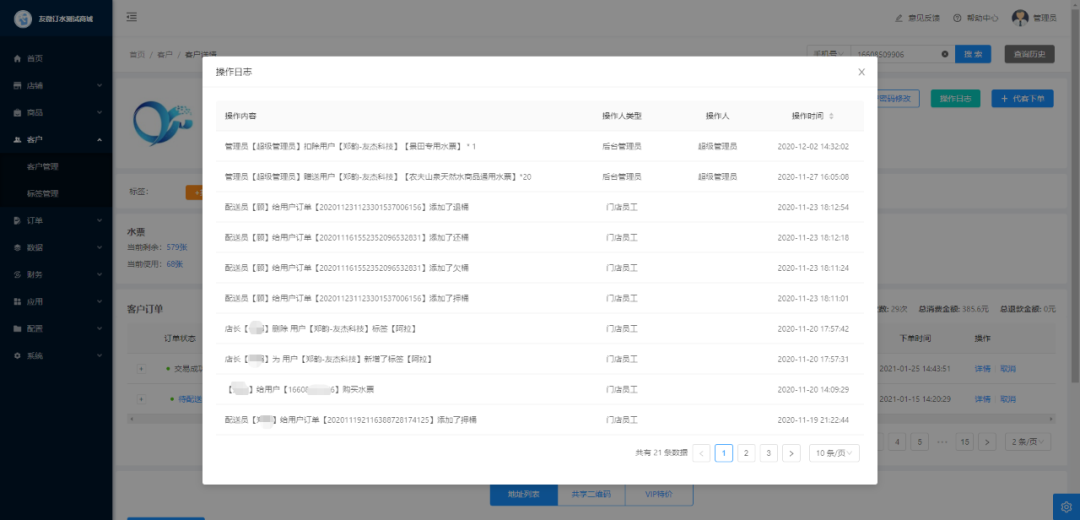Click next page arrow in log pagination
The width and height of the screenshot is (1080, 520).
[x=791, y=453]
